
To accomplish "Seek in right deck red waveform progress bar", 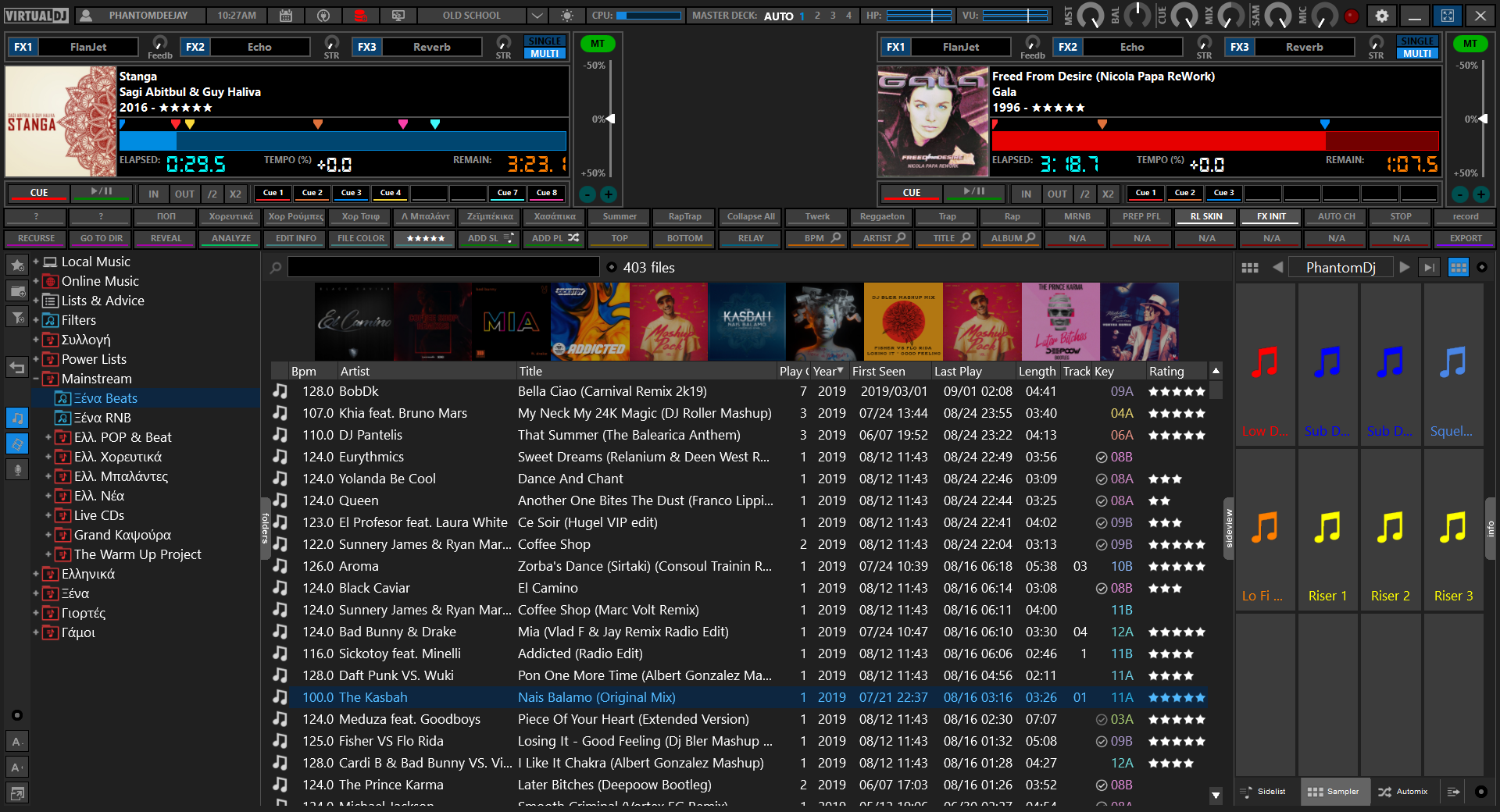I will click(1215, 141).
